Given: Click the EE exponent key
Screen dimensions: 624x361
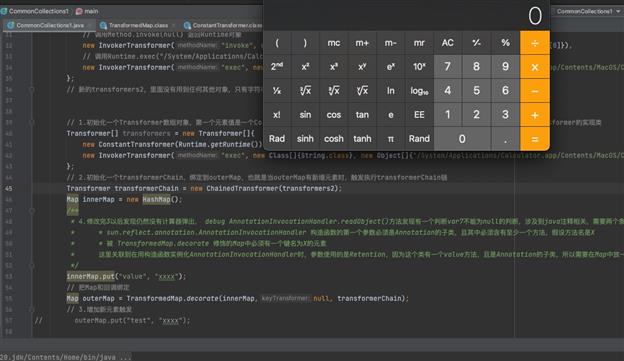Looking at the screenshot, I should [419, 115].
